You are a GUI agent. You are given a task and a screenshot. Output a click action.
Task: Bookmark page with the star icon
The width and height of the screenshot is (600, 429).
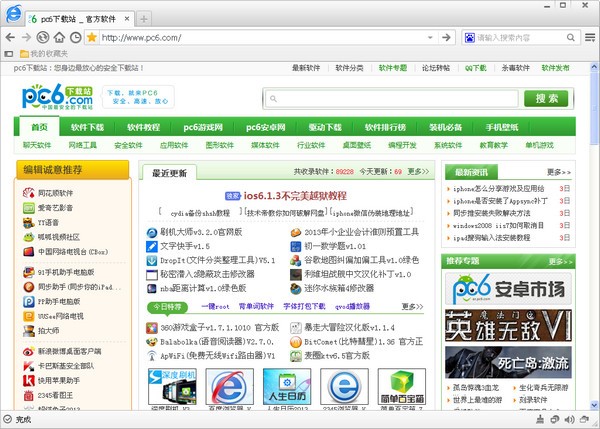(92, 37)
